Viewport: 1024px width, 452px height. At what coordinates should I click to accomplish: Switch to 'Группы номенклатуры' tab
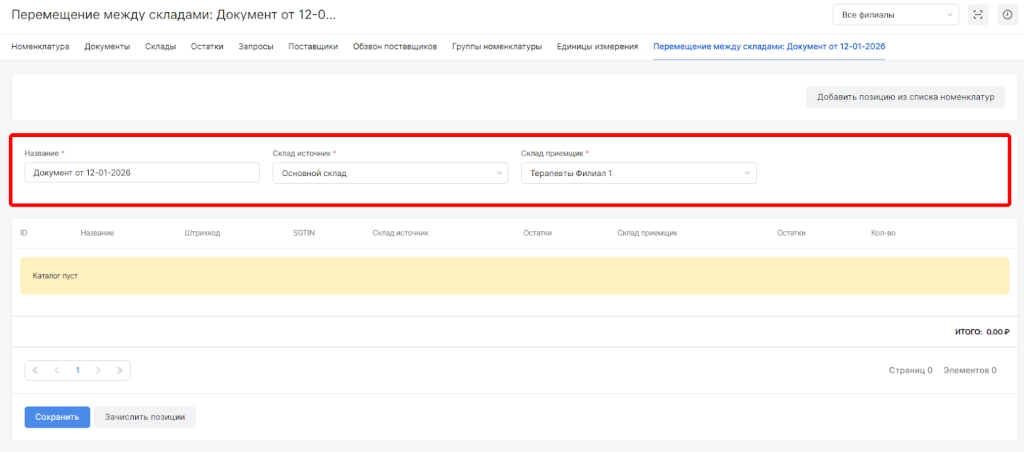point(497,47)
